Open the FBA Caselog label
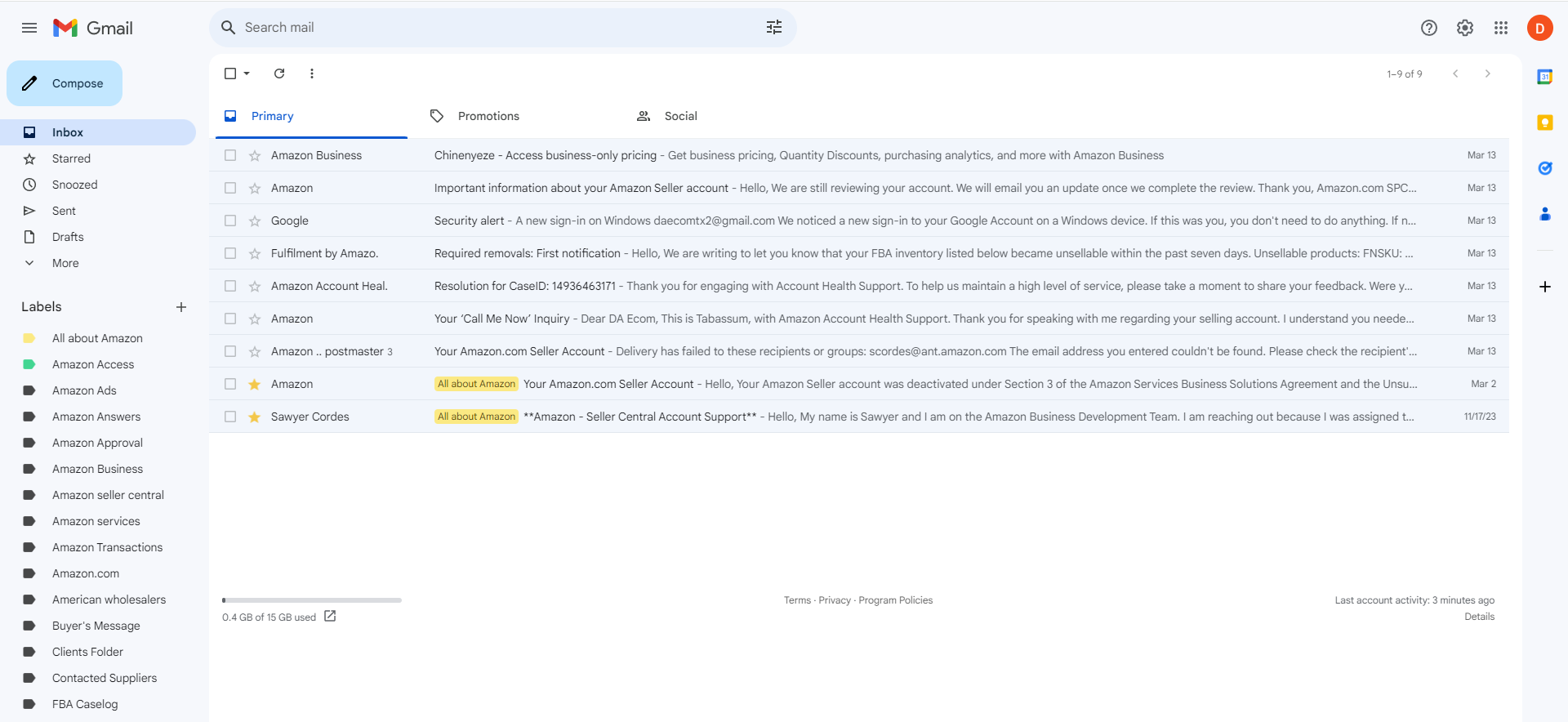 [98, 704]
